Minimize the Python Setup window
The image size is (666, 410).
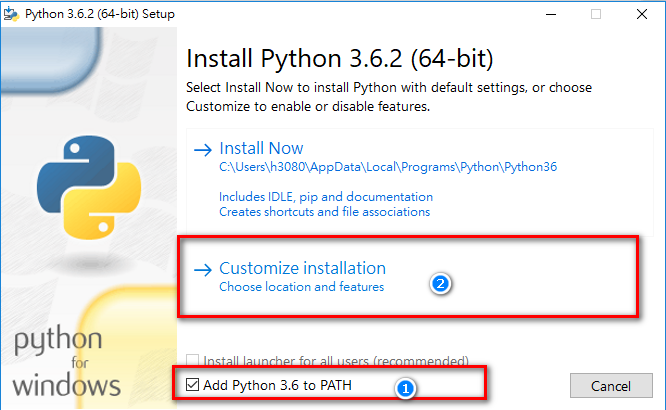pos(551,14)
